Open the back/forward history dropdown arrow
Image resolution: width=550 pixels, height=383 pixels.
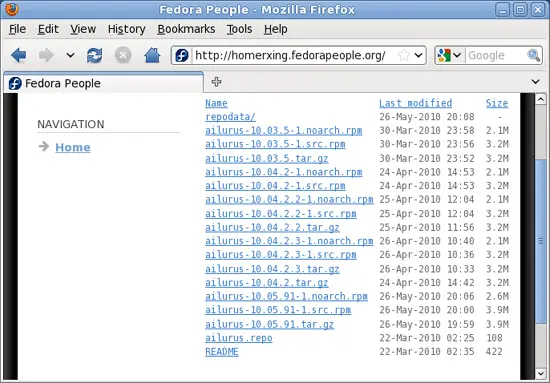click(x=71, y=55)
